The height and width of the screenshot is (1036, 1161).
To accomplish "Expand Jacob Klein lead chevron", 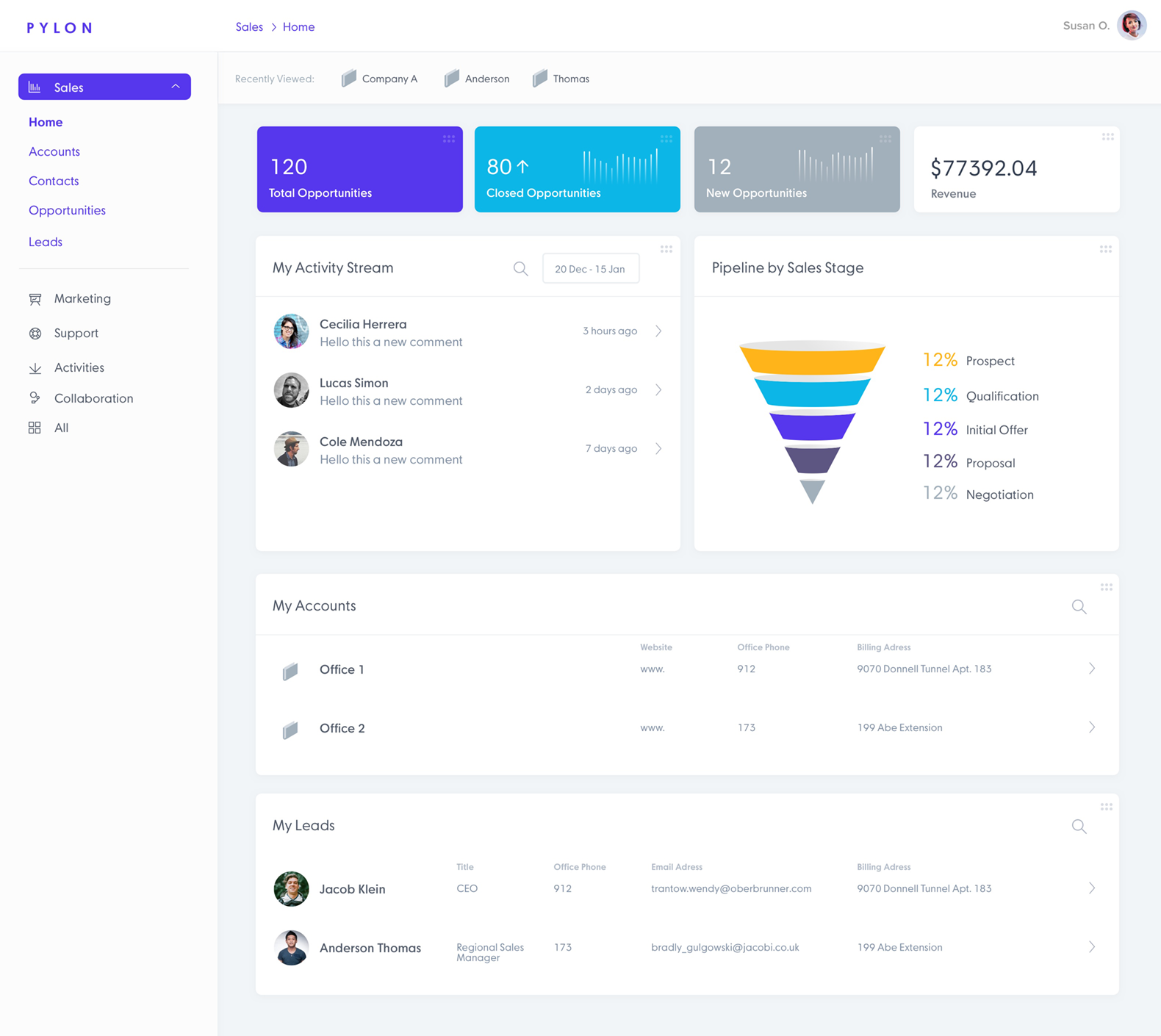I will (1092, 888).
